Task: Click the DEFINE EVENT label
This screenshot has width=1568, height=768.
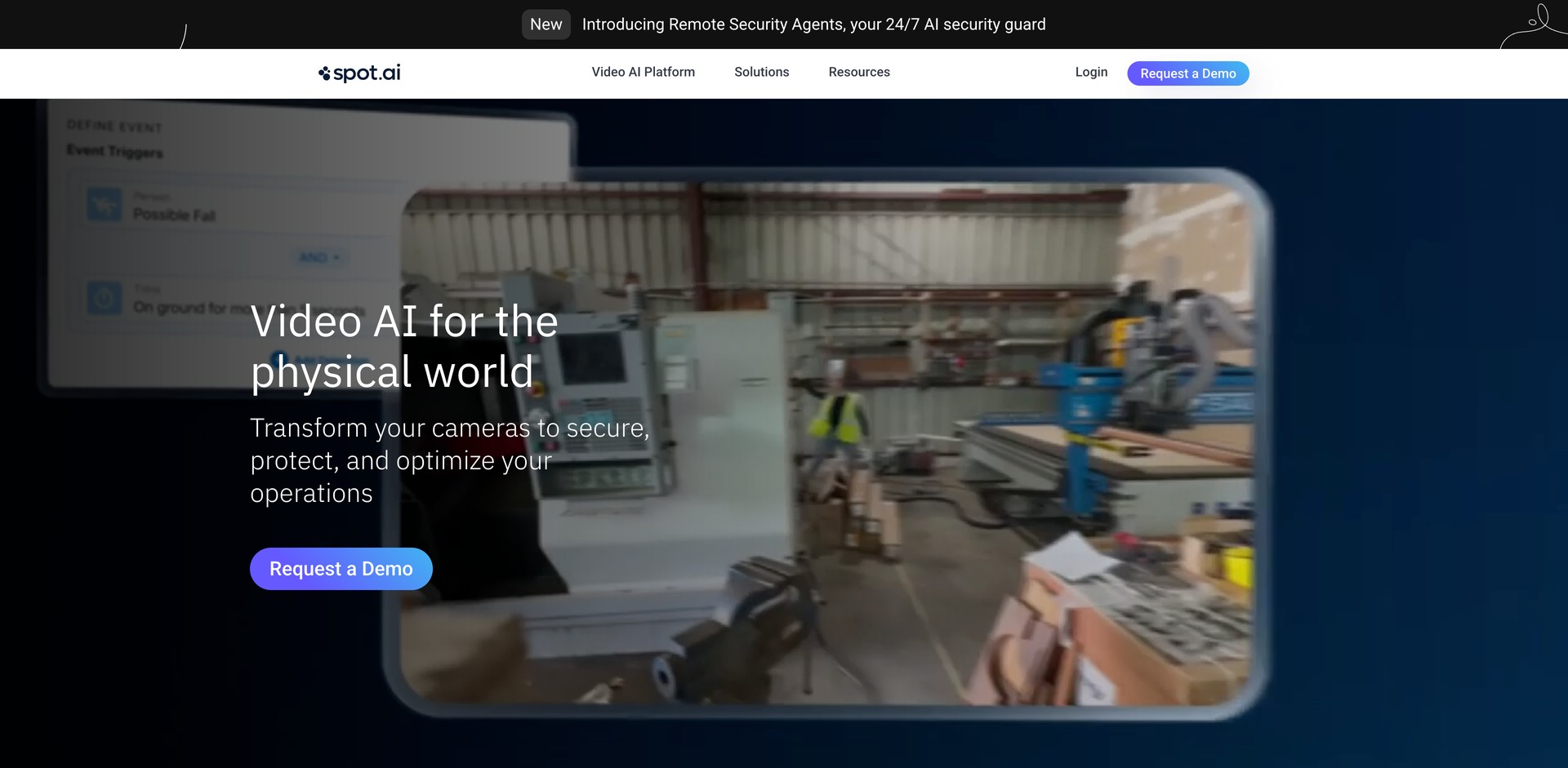Action: [x=114, y=127]
